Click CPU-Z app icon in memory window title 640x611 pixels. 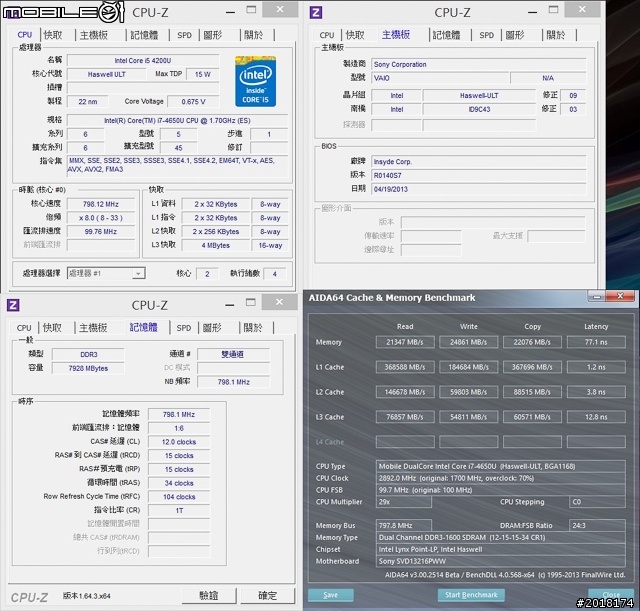click(x=13, y=305)
